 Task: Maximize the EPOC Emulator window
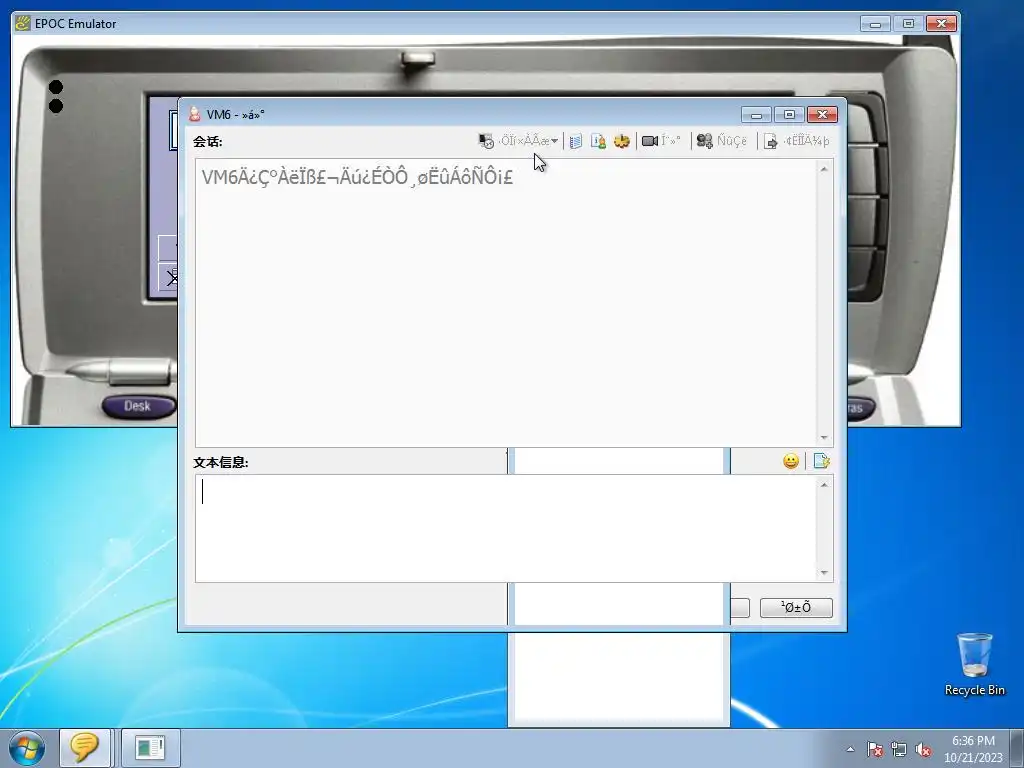pyautogui.click(x=908, y=24)
